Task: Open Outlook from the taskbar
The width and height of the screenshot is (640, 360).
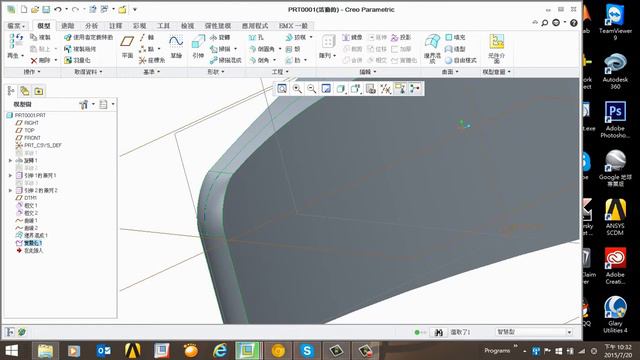Action: tap(104, 351)
